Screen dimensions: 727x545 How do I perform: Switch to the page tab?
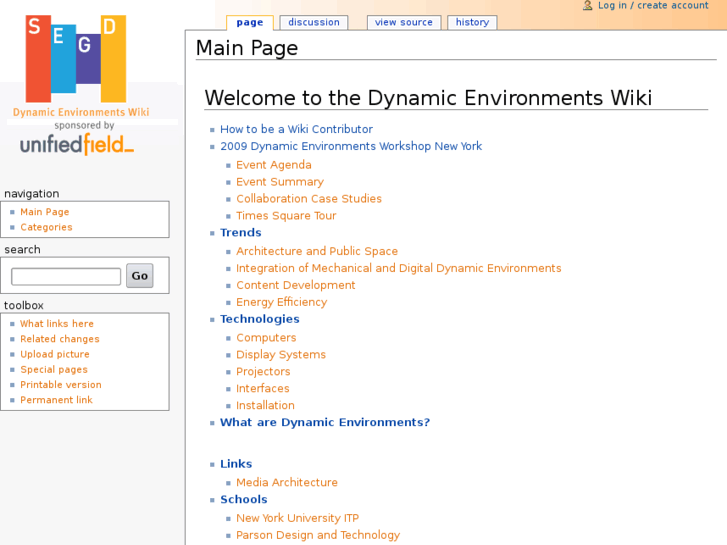(249, 22)
